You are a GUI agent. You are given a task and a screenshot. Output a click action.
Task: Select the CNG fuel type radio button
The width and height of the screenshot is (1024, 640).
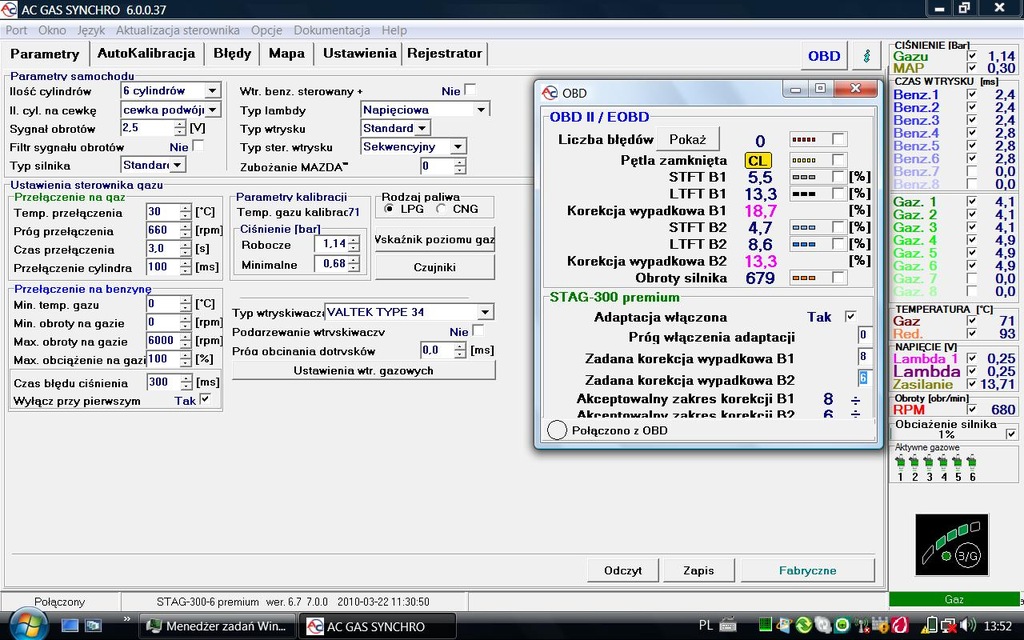(441, 209)
